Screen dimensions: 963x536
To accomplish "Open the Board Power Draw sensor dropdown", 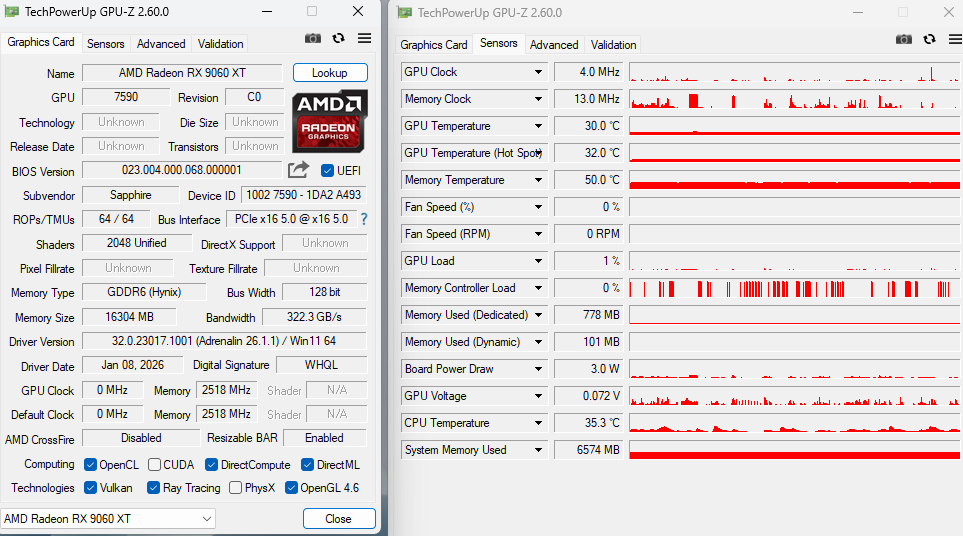I will click(x=538, y=369).
